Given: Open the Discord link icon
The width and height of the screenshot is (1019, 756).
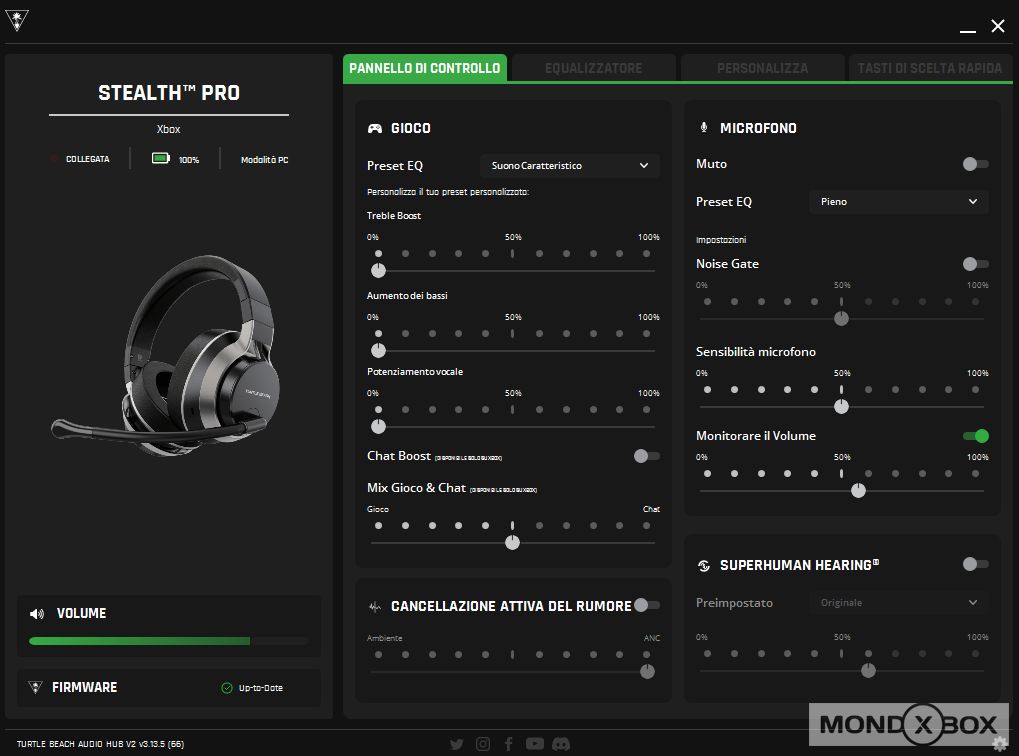Looking at the screenshot, I should point(561,744).
